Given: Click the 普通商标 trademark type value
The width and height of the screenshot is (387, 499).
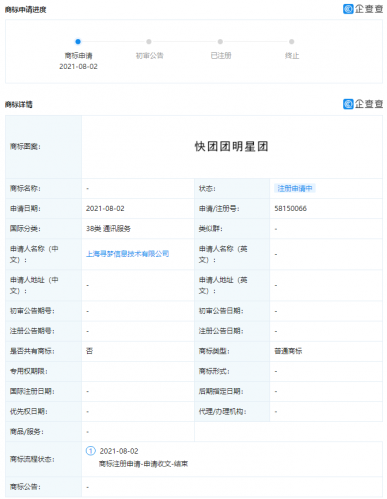Looking at the screenshot, I should coord(288,351).
